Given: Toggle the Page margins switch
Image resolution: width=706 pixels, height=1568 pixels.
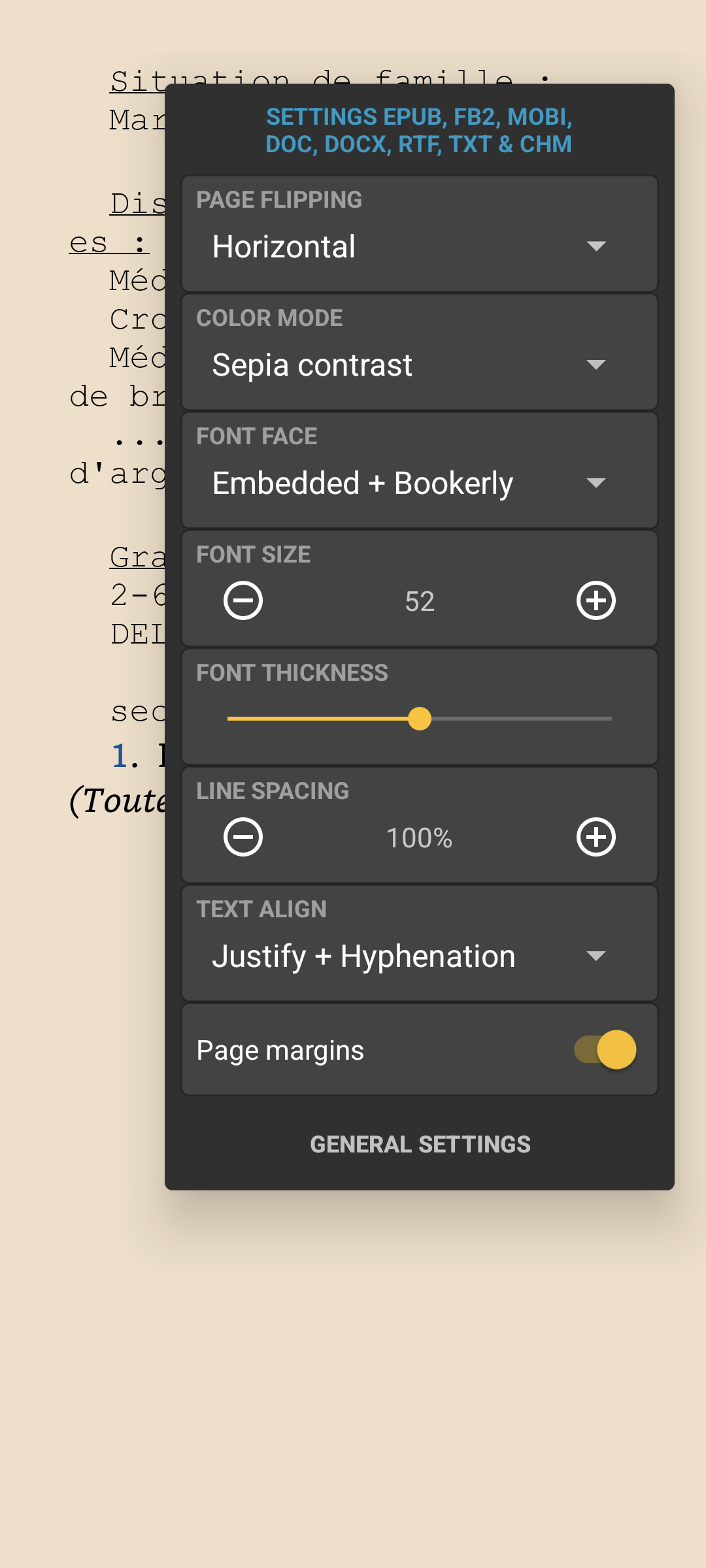Looking at the screenshot, I should (605, 1050).
